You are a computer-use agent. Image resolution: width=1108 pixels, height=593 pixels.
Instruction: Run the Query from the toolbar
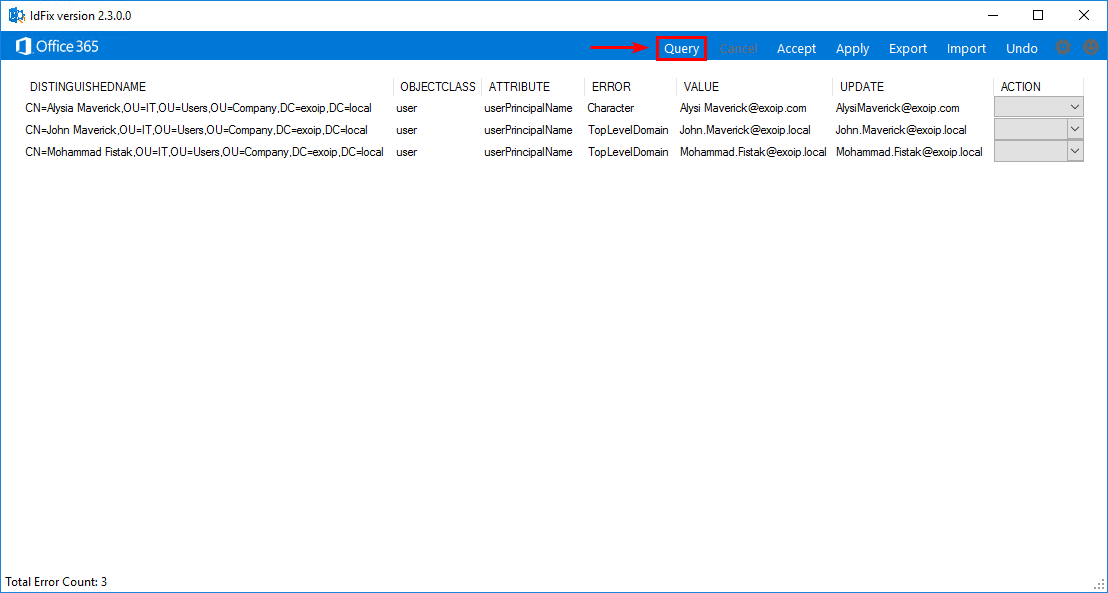click(681, 48)
